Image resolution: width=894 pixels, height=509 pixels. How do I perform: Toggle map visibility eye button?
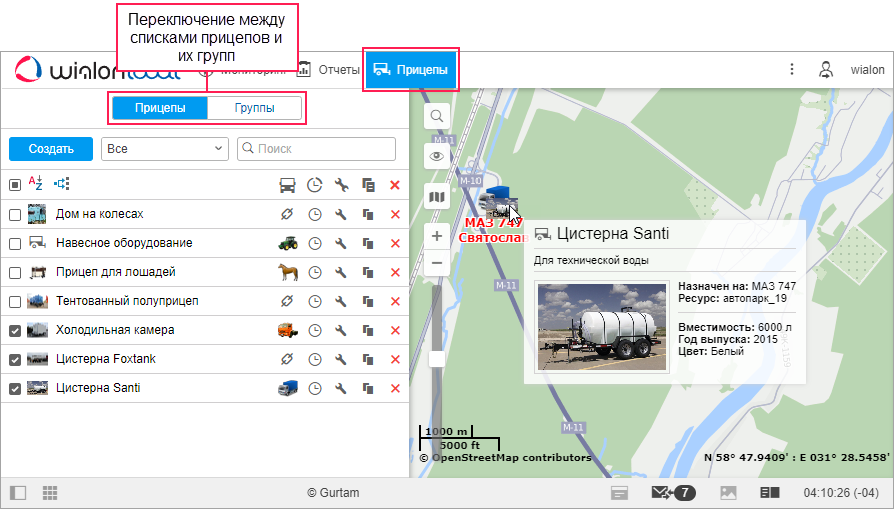click(x=437, y=156)
